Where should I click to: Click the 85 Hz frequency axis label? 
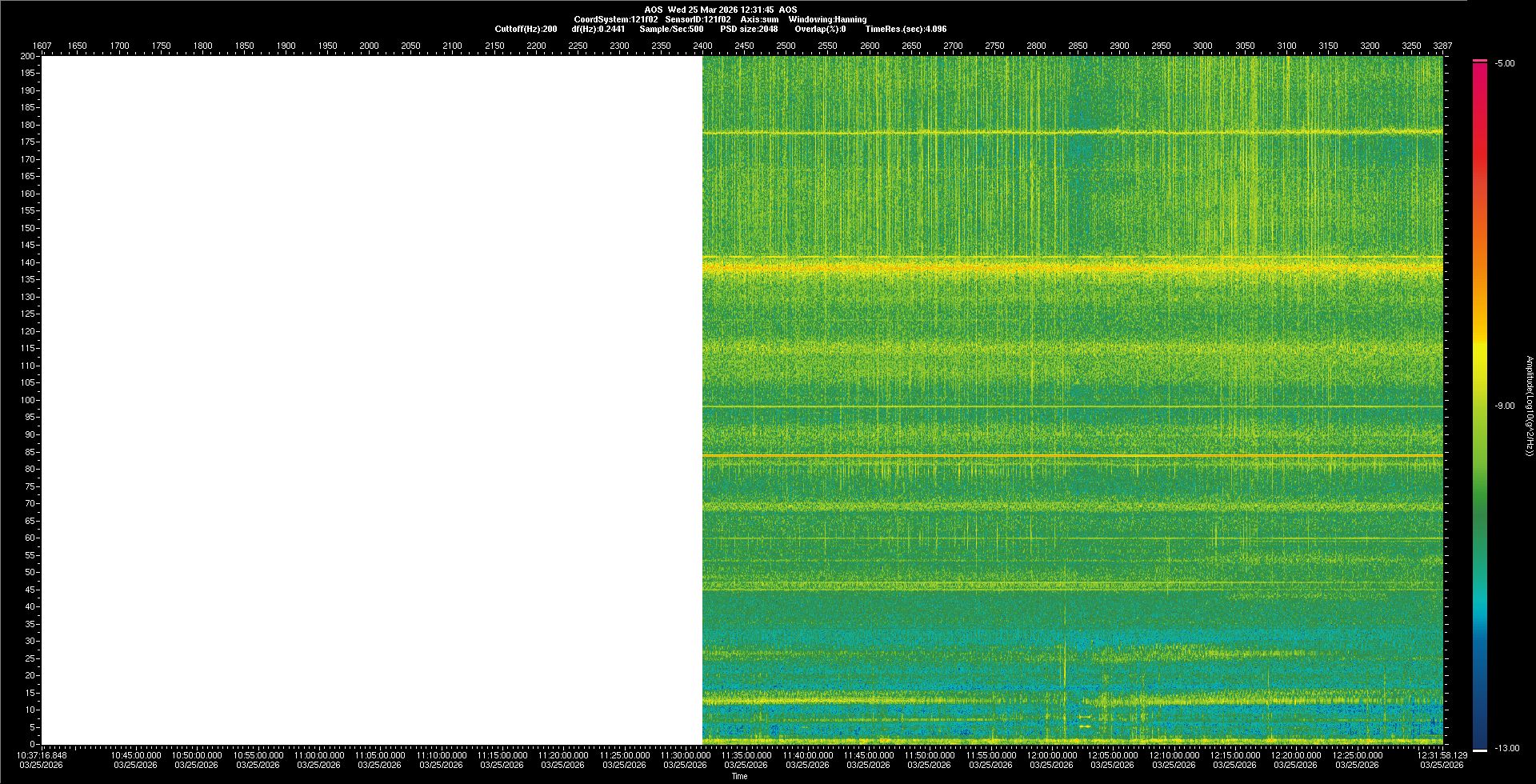30,452
